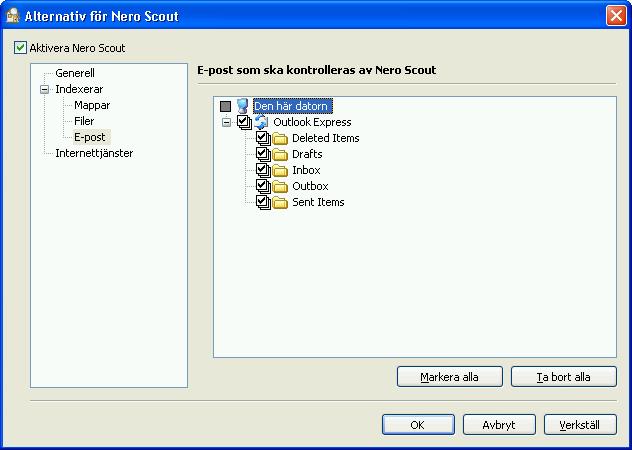Select the Inbox label
632x450 pixels.
[x=306, y=170]
